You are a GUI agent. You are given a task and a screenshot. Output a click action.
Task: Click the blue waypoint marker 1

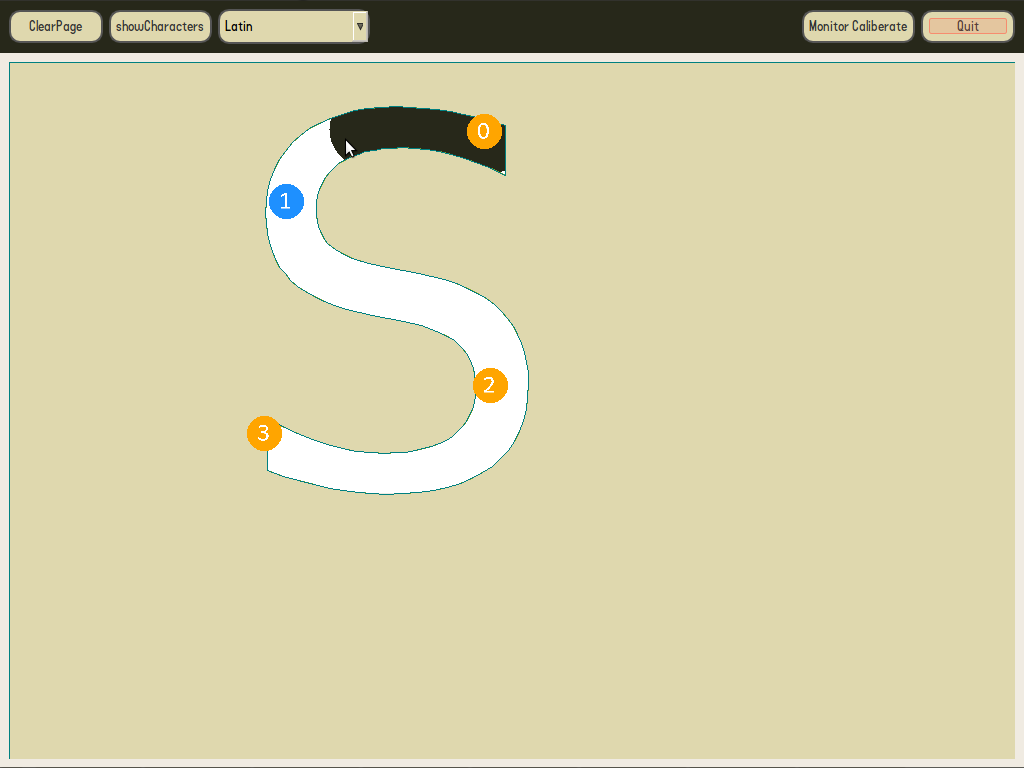[x=286, y=202]
